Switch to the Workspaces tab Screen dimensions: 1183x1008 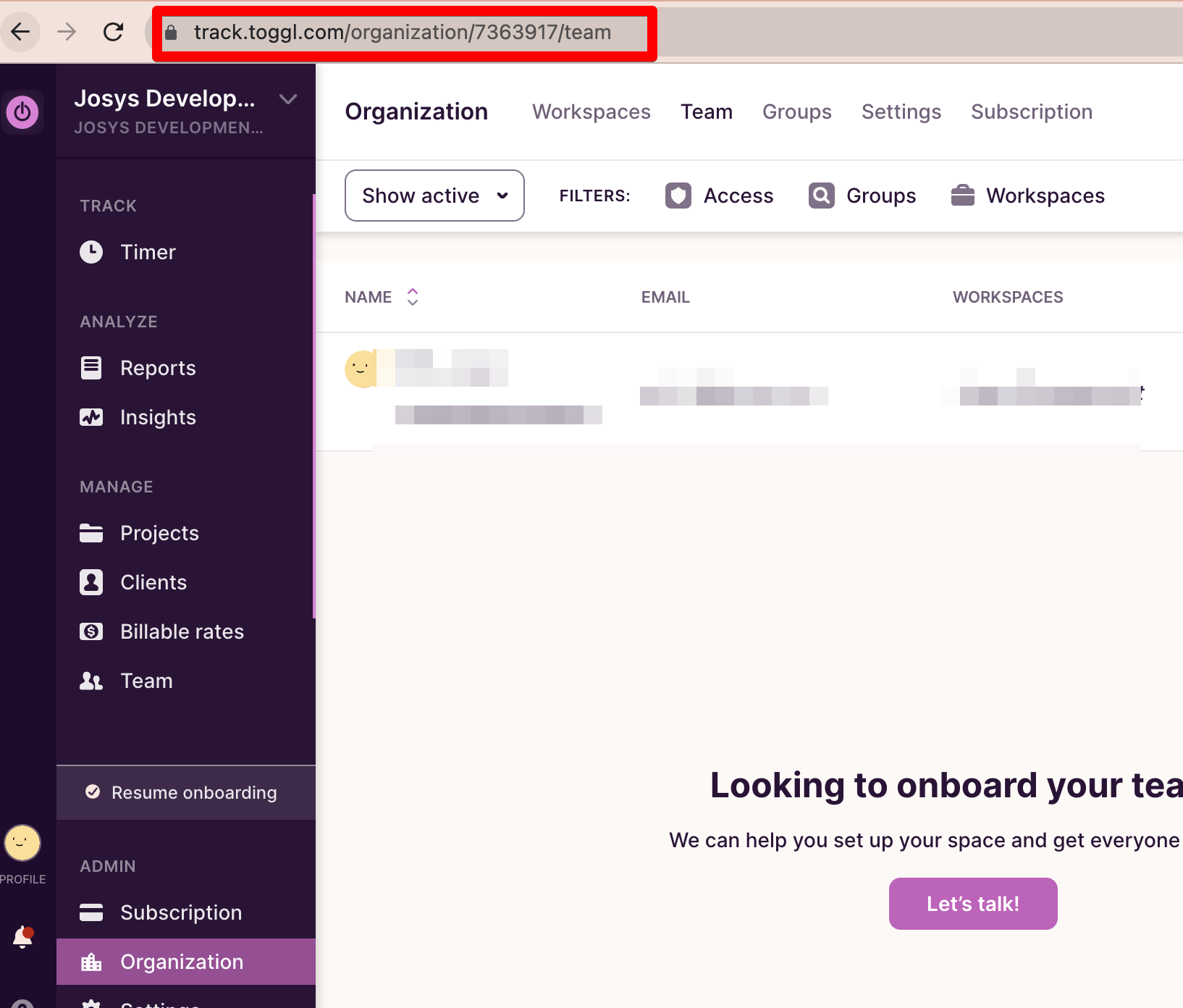point(591,112)
